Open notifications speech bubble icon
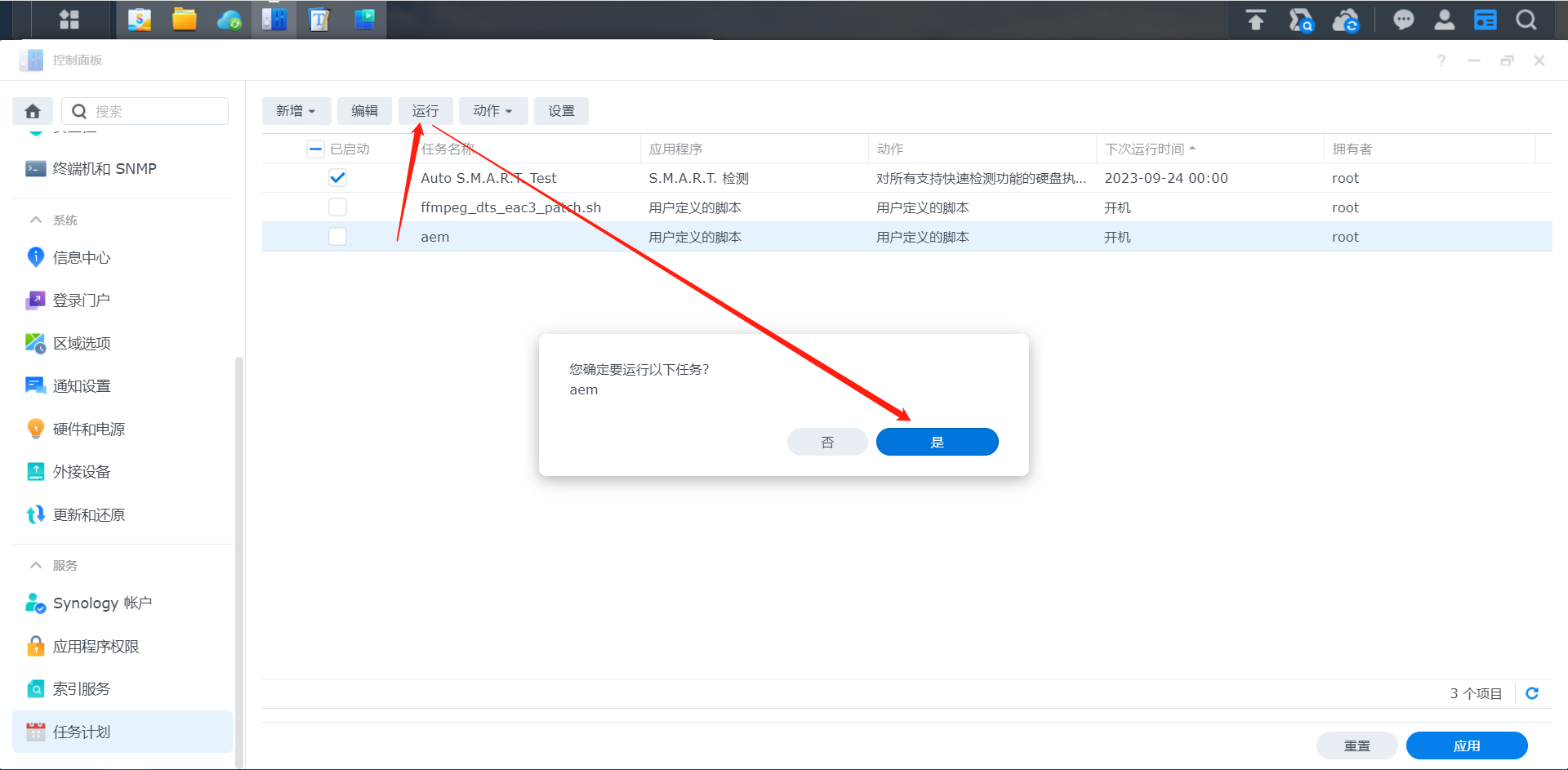Image resolution: width=1568 pixels, height=770 pixels. tap(1404, 20)
